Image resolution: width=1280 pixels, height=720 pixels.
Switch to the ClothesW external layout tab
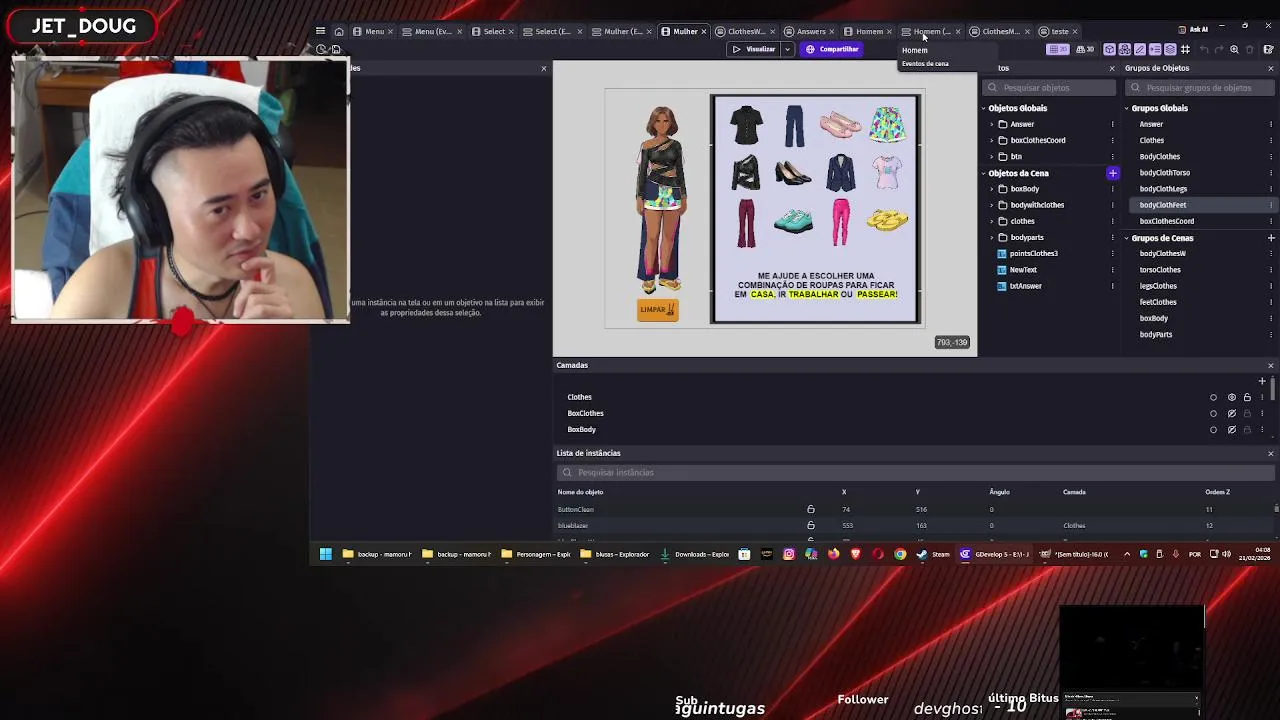tap(745, 31)
